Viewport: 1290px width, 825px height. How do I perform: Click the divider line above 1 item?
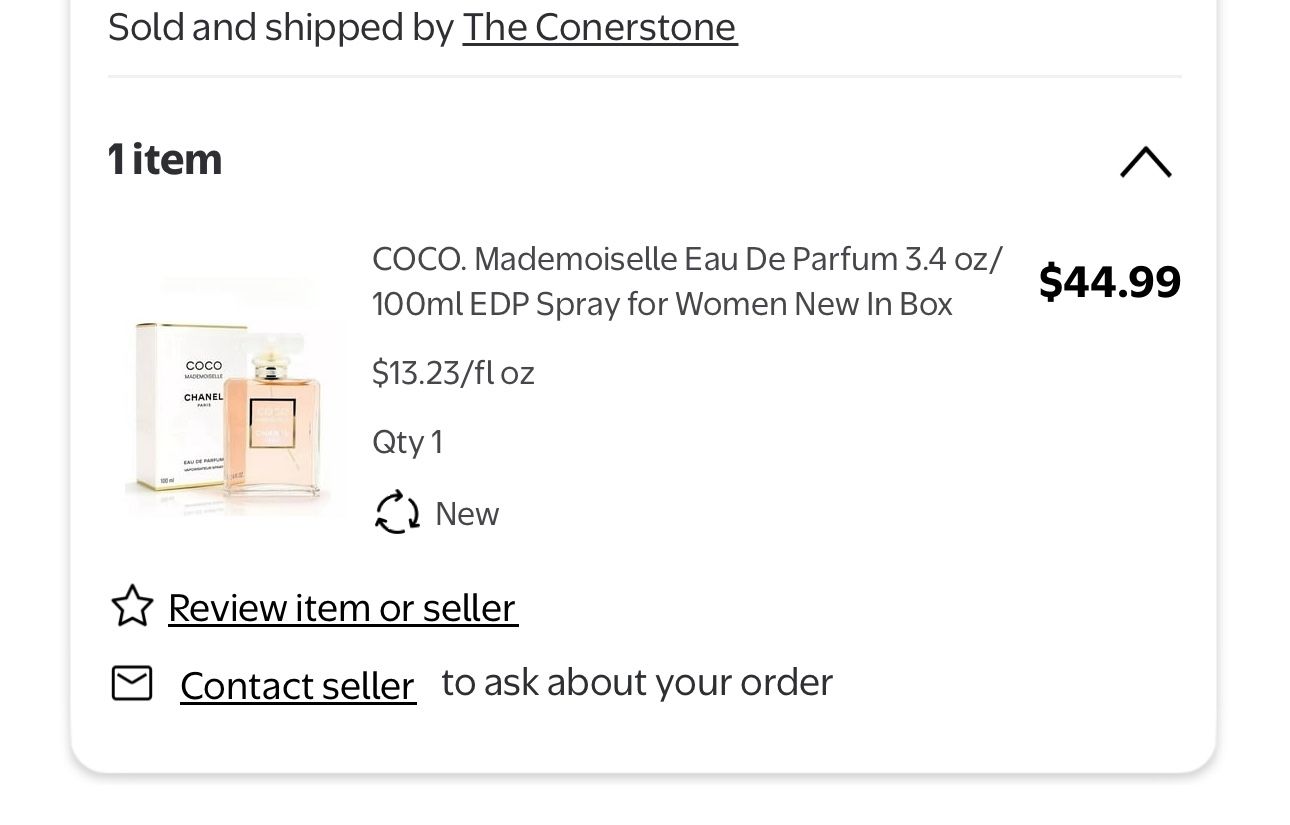[x=644, y=76]
